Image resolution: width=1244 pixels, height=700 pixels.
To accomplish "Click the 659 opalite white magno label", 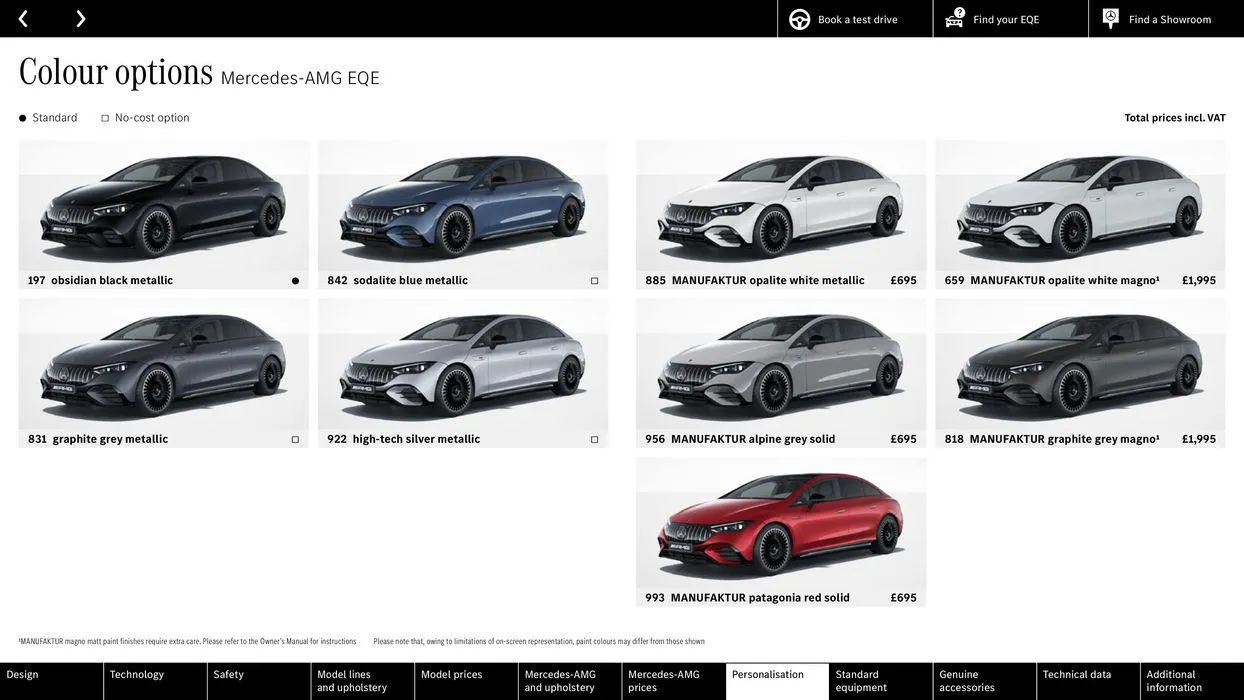I will 1052,281.
